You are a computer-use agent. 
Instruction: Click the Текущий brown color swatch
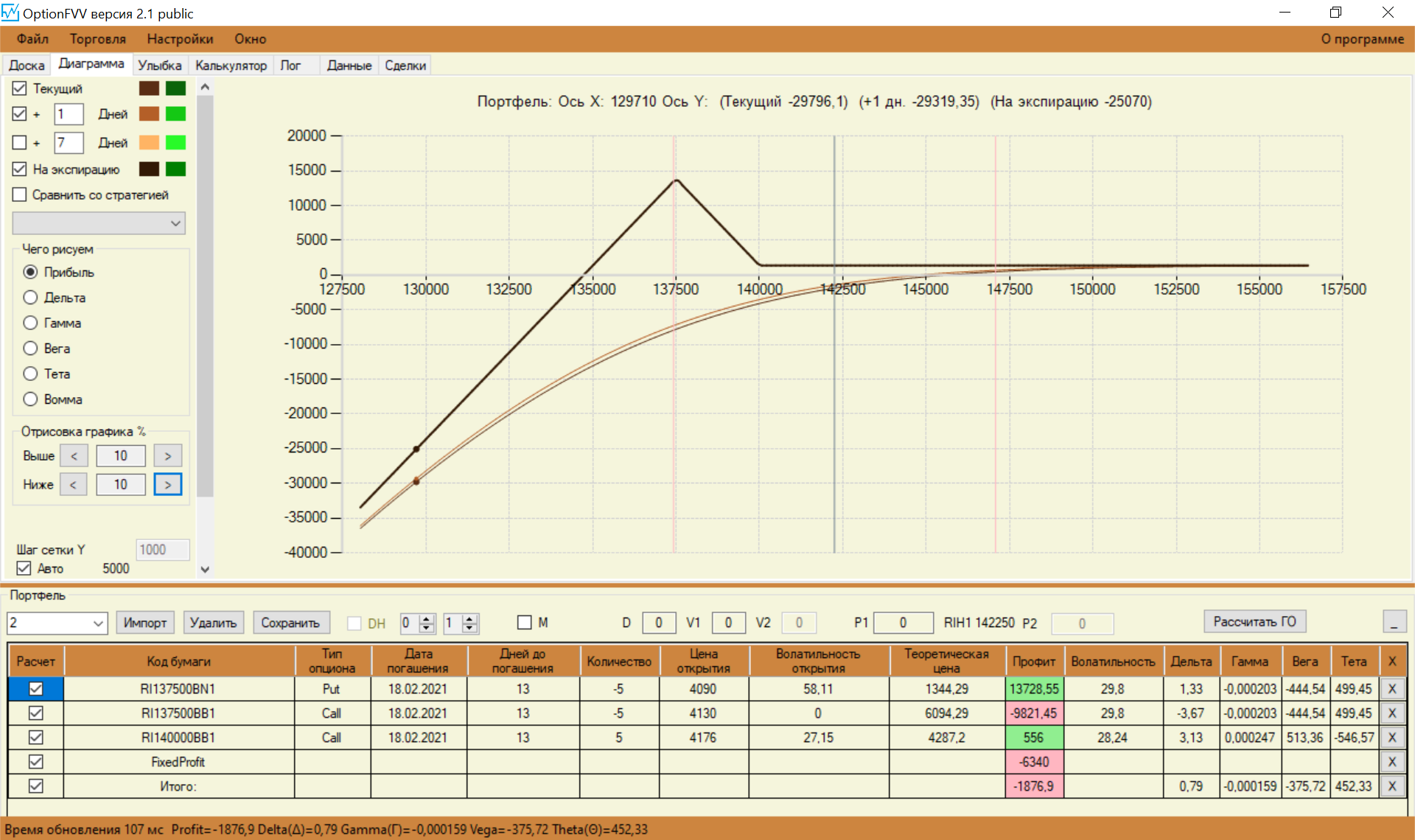pyautogui.click(x=149, y=88)
